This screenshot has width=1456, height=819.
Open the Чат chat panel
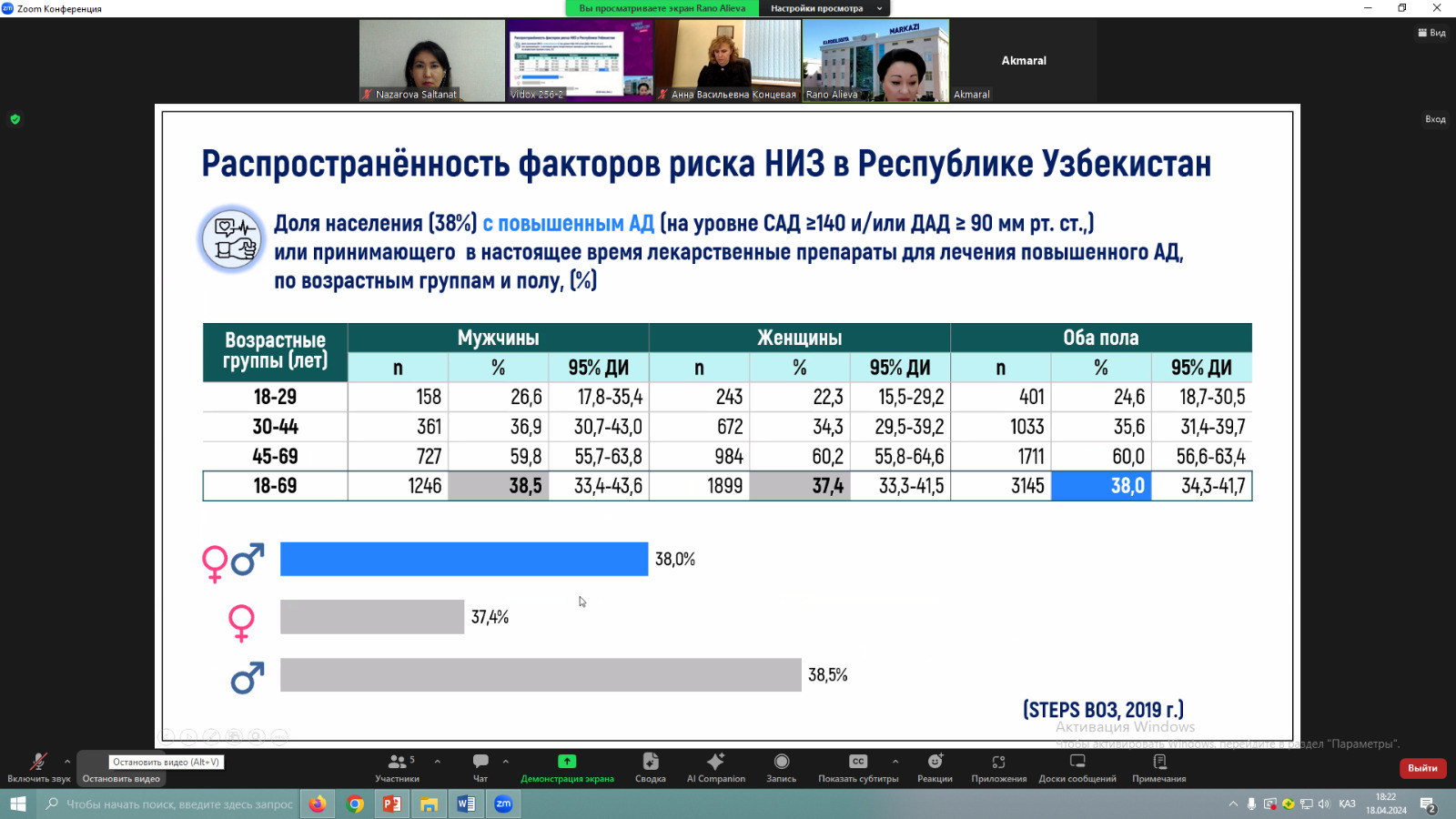(480, 766)
